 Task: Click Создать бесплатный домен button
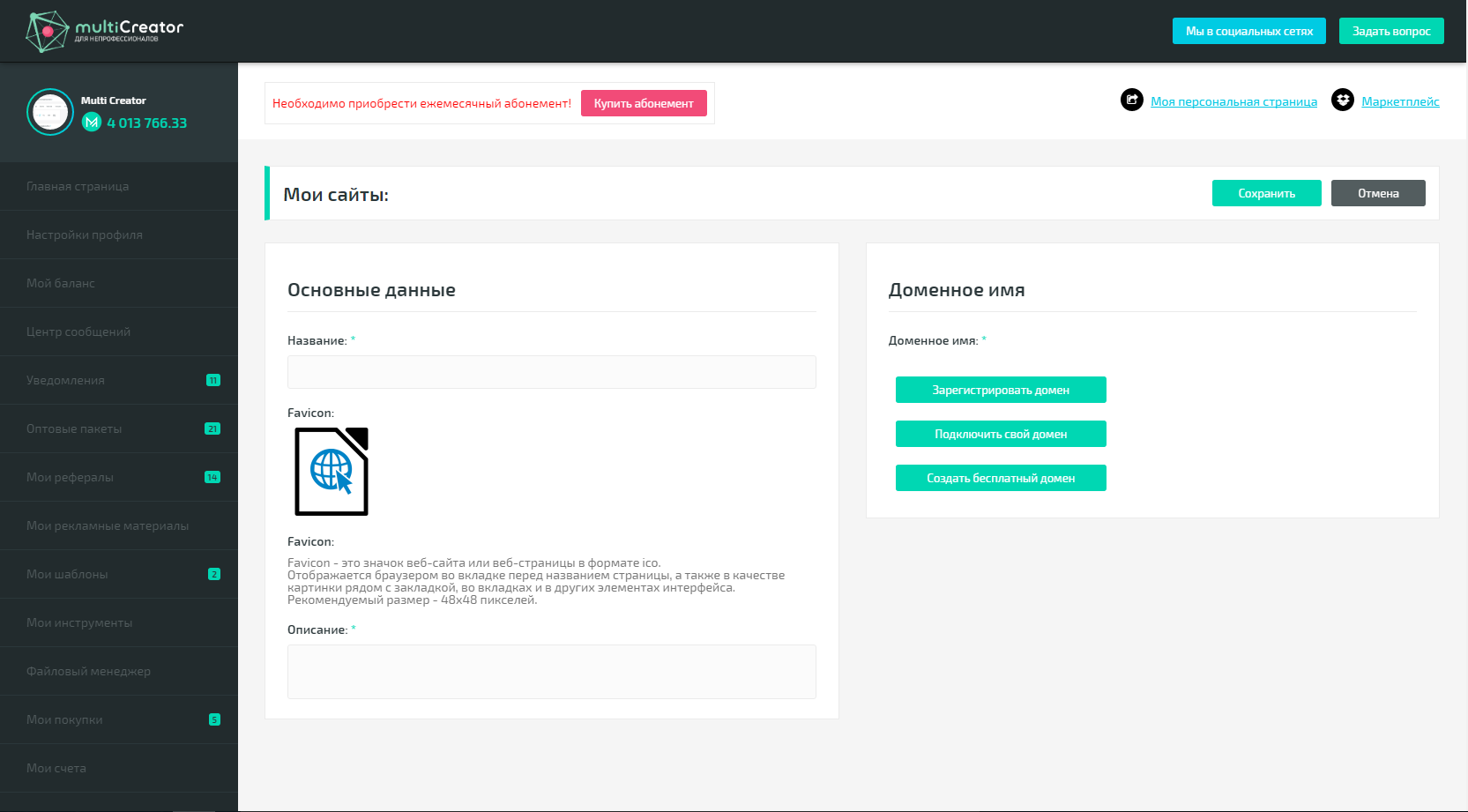[x=1001, y=478]
